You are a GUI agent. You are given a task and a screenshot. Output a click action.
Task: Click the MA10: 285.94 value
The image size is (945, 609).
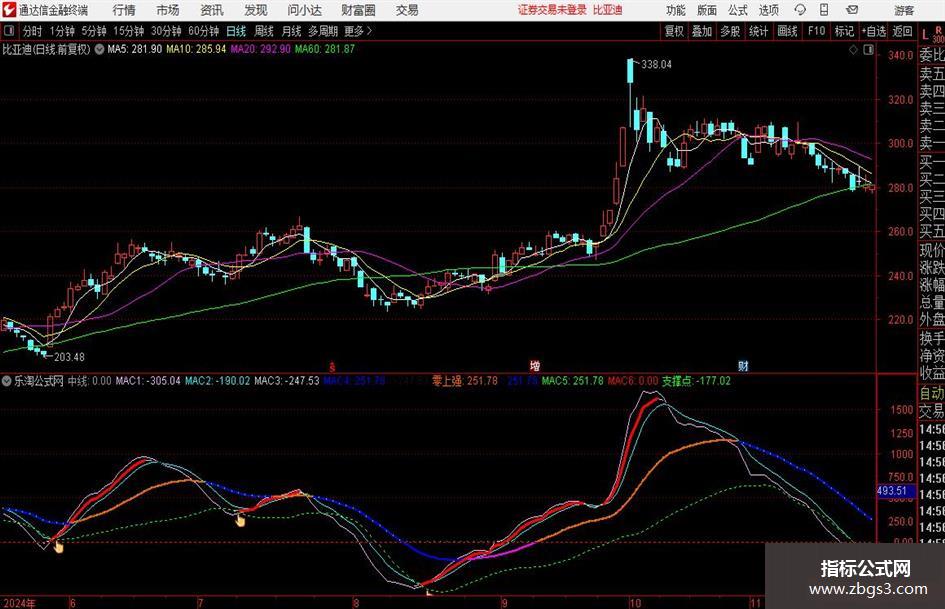pyautogui.click(x=196, y=49)
